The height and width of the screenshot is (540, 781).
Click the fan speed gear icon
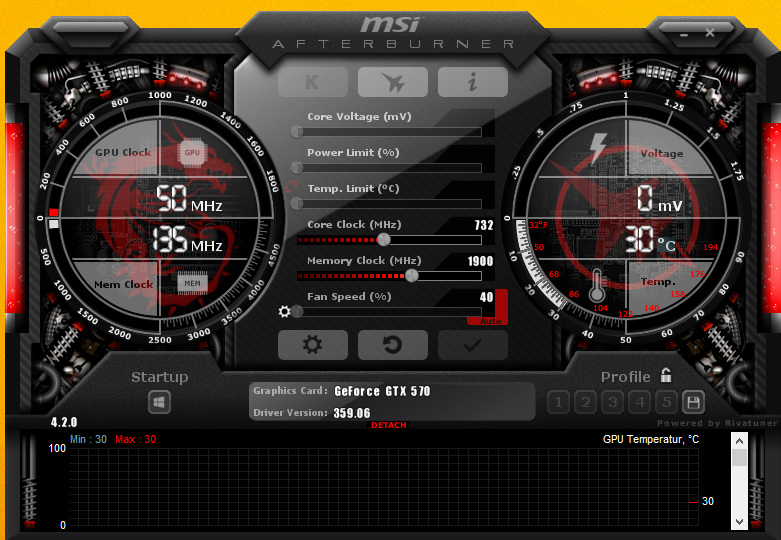(x=284, y=312)
